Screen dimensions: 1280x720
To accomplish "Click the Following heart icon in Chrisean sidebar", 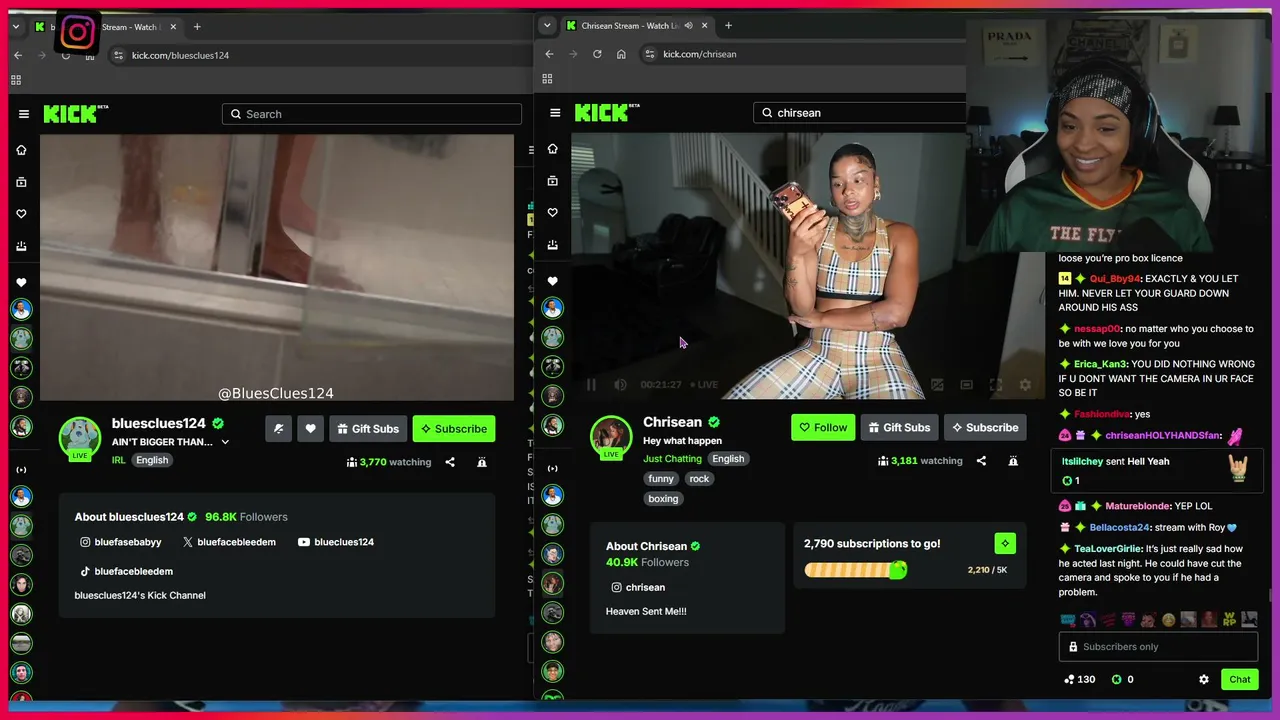I will pyautogui.click(x=552, y=213).
